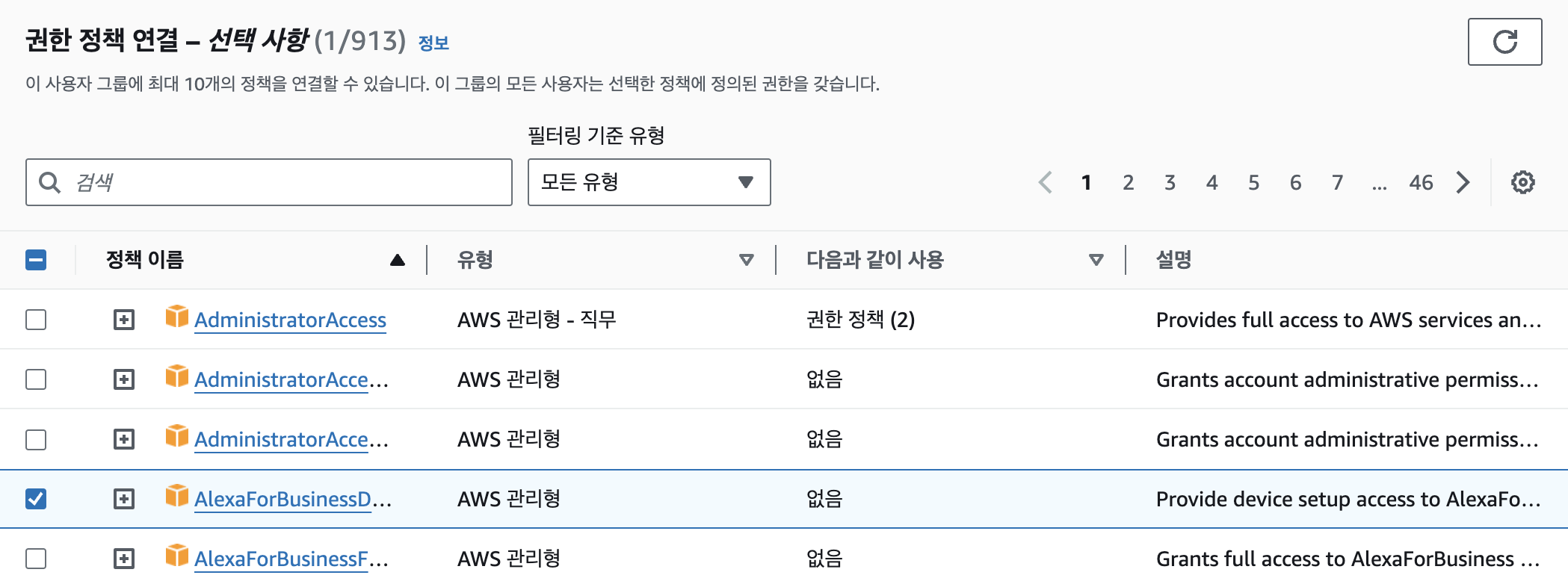Click the sort triangle on the 정책 이름 column

coord(397,260)
